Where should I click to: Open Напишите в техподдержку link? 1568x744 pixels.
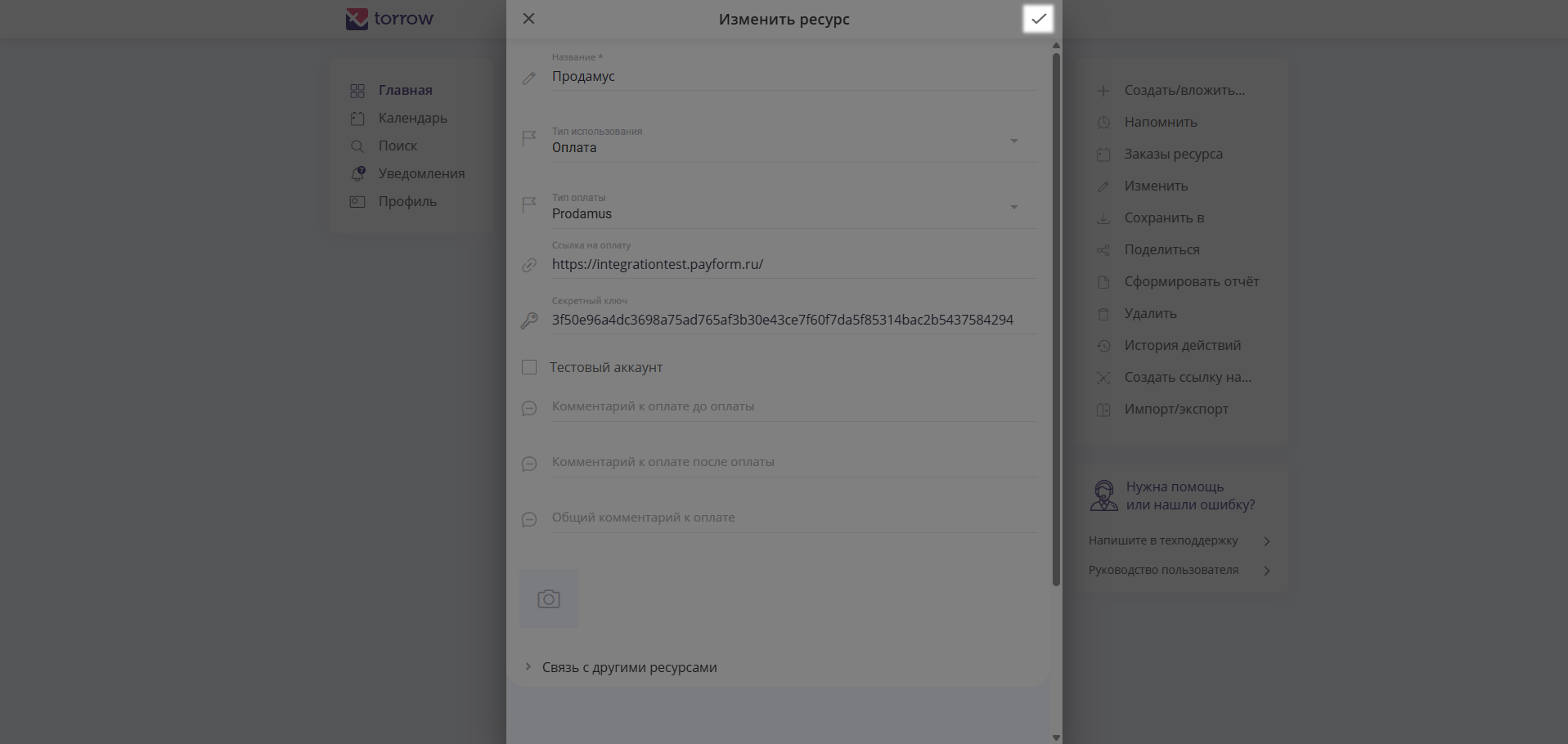click(x=1163, y=540)
